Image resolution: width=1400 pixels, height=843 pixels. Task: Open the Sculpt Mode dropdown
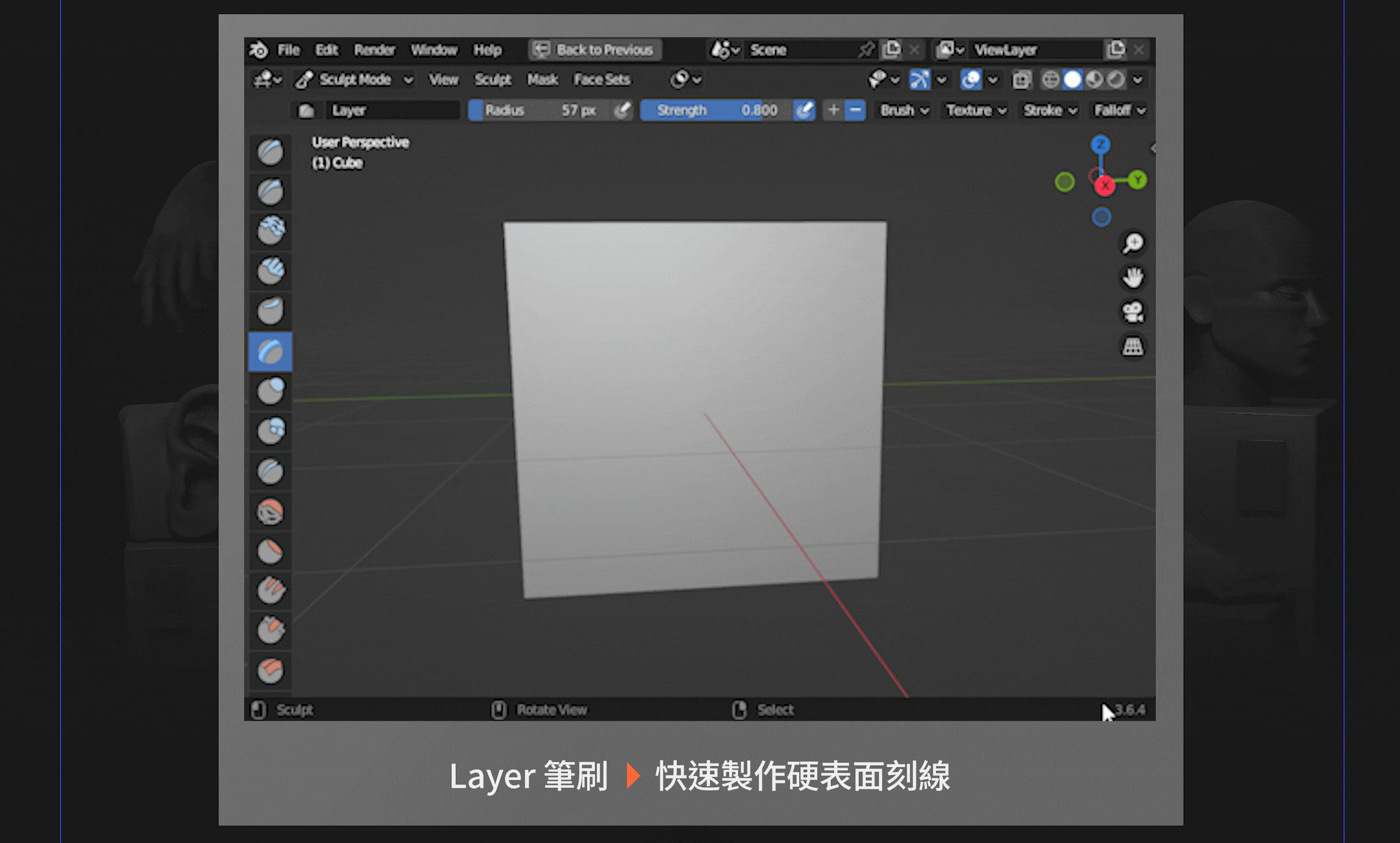coord(355,80)
